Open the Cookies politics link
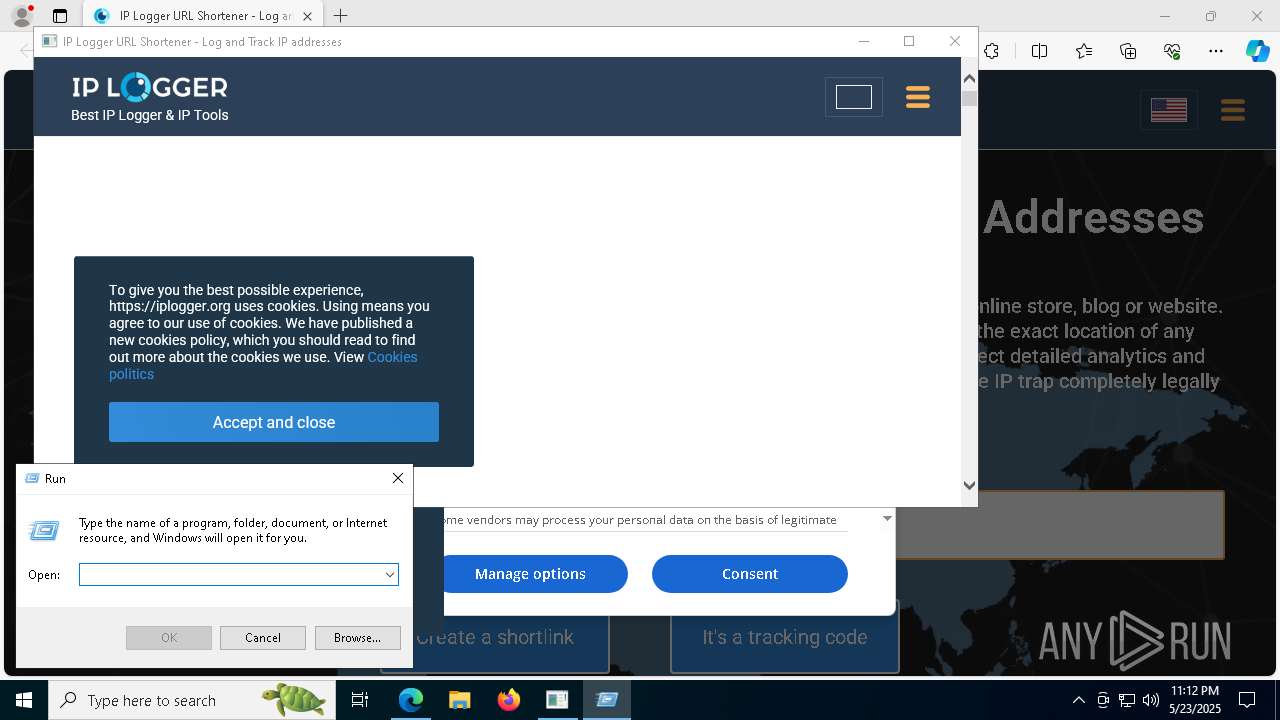 [263, 365]
